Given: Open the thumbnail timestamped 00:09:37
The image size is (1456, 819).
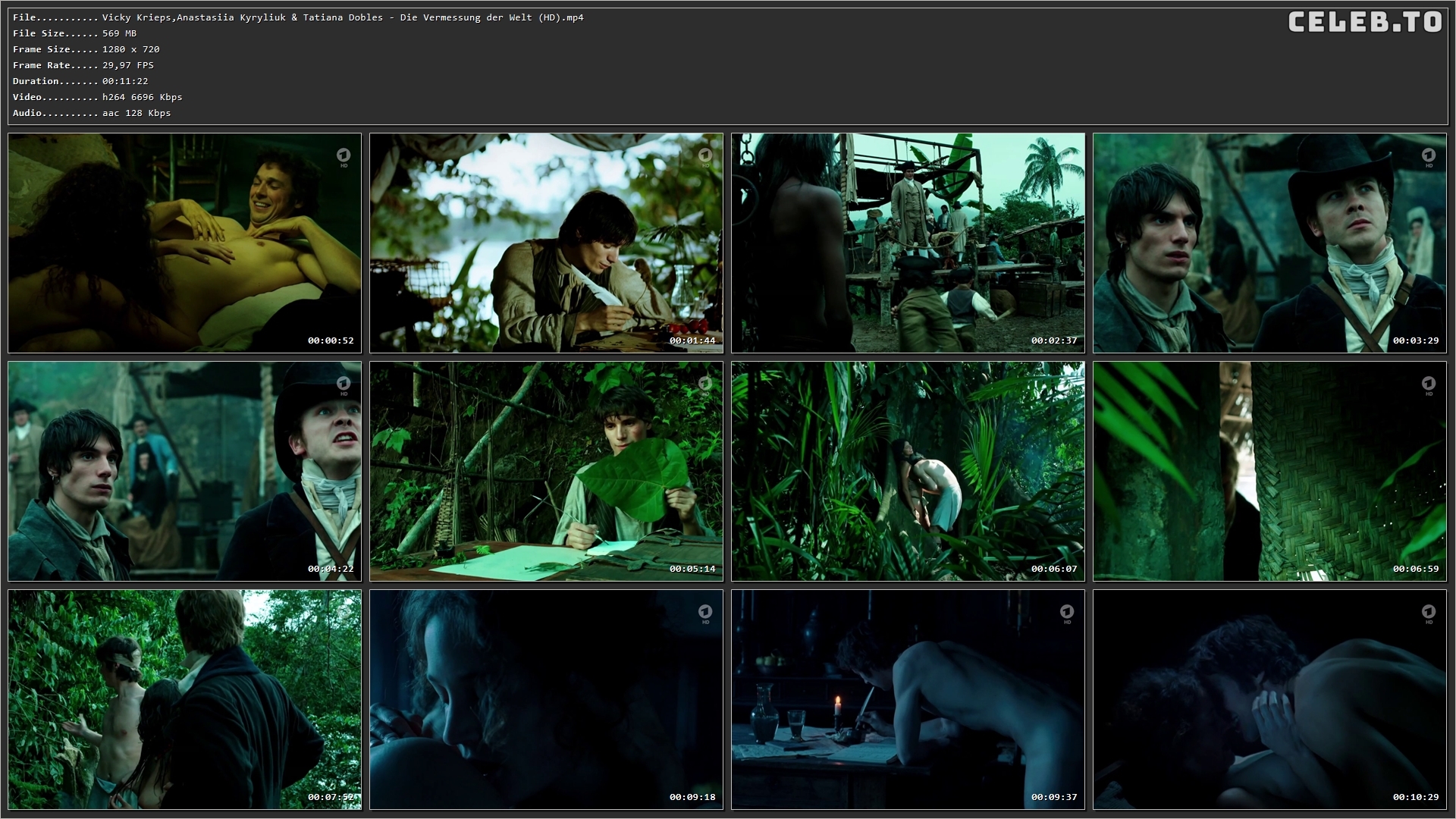Looking at the screenshot, I should tap(908, 699).
